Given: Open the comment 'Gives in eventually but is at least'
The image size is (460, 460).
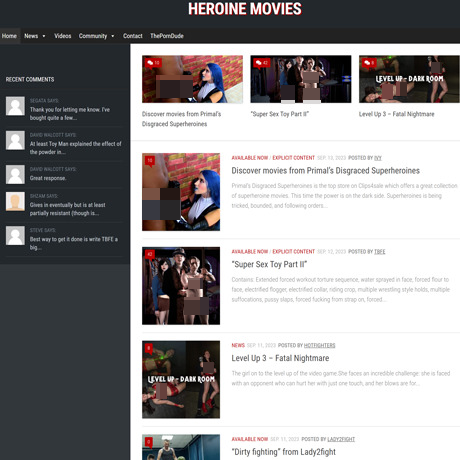Looking at the screenshot, I should (68, 209).
